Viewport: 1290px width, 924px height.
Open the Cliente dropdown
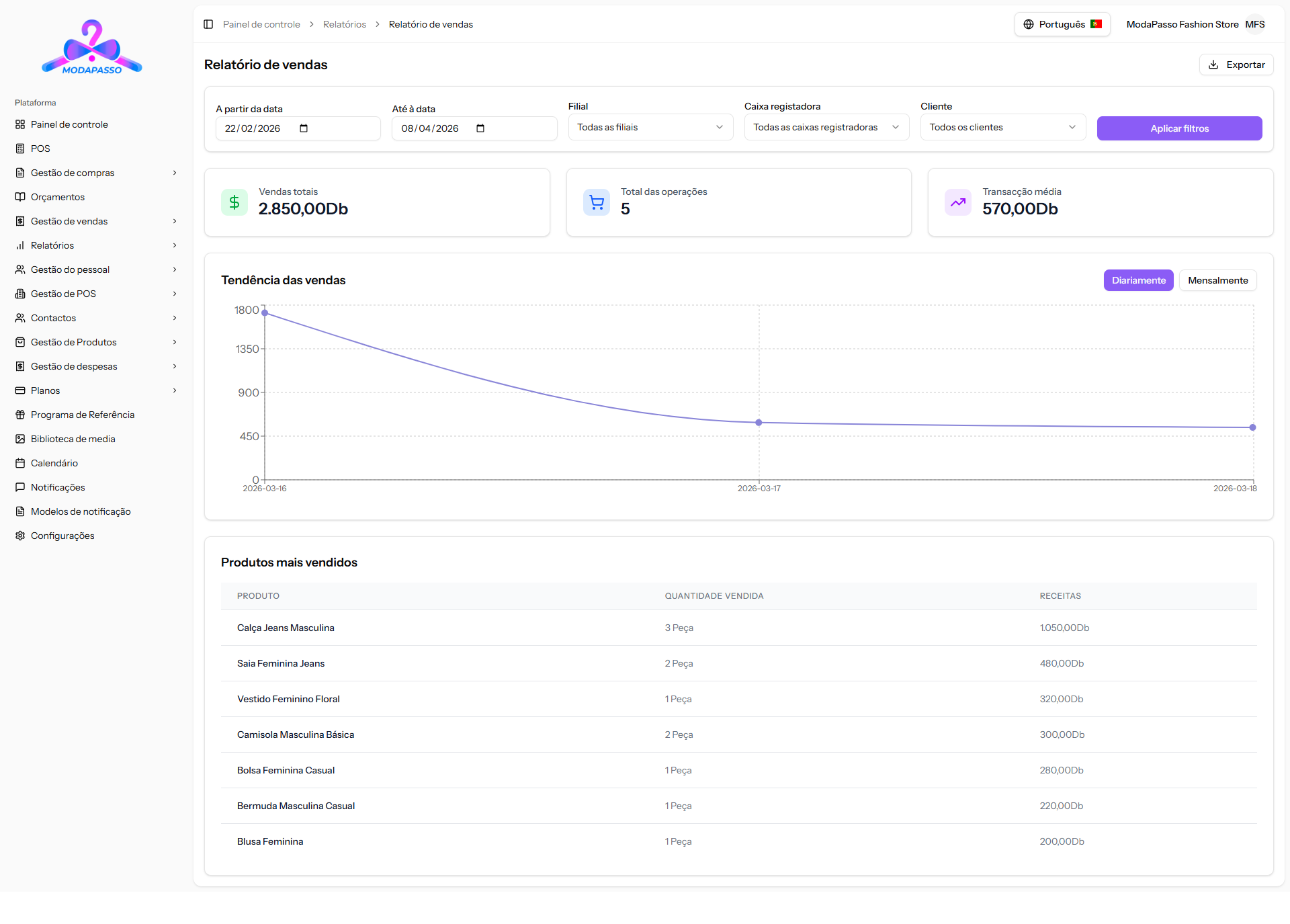tap(1002, 127)
